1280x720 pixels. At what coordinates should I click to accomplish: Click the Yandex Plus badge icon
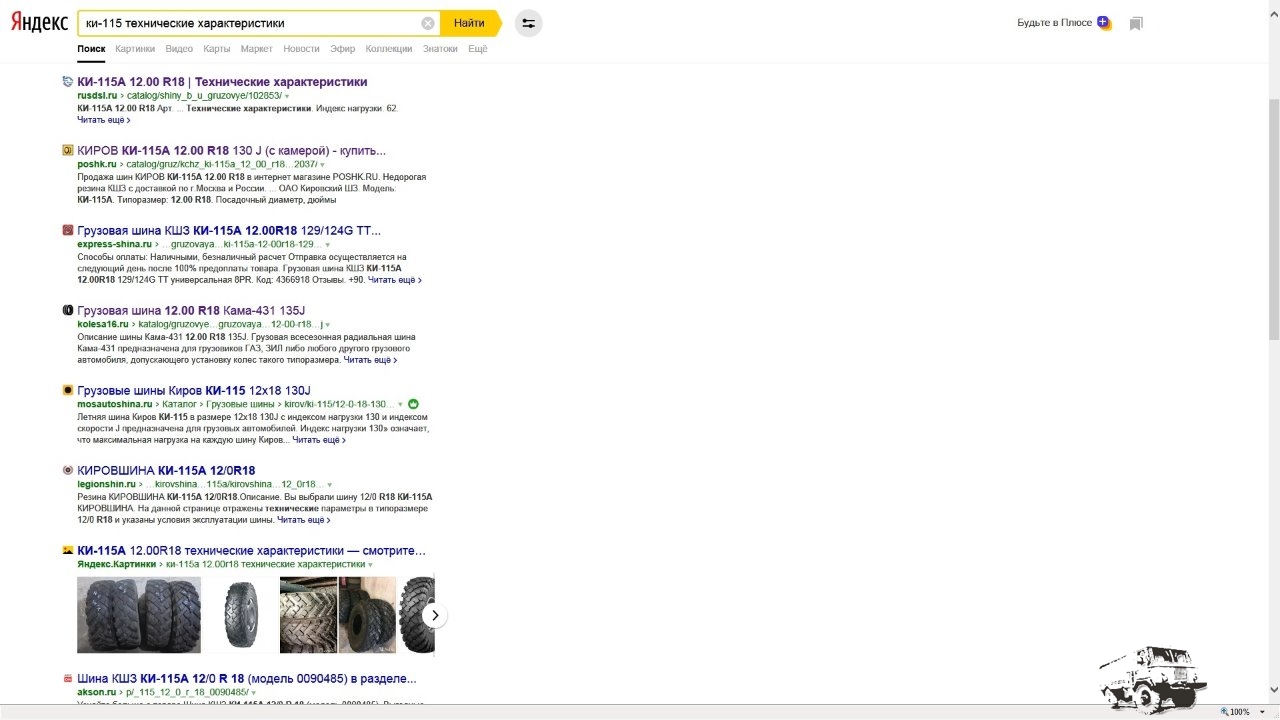pos(1103,23)
